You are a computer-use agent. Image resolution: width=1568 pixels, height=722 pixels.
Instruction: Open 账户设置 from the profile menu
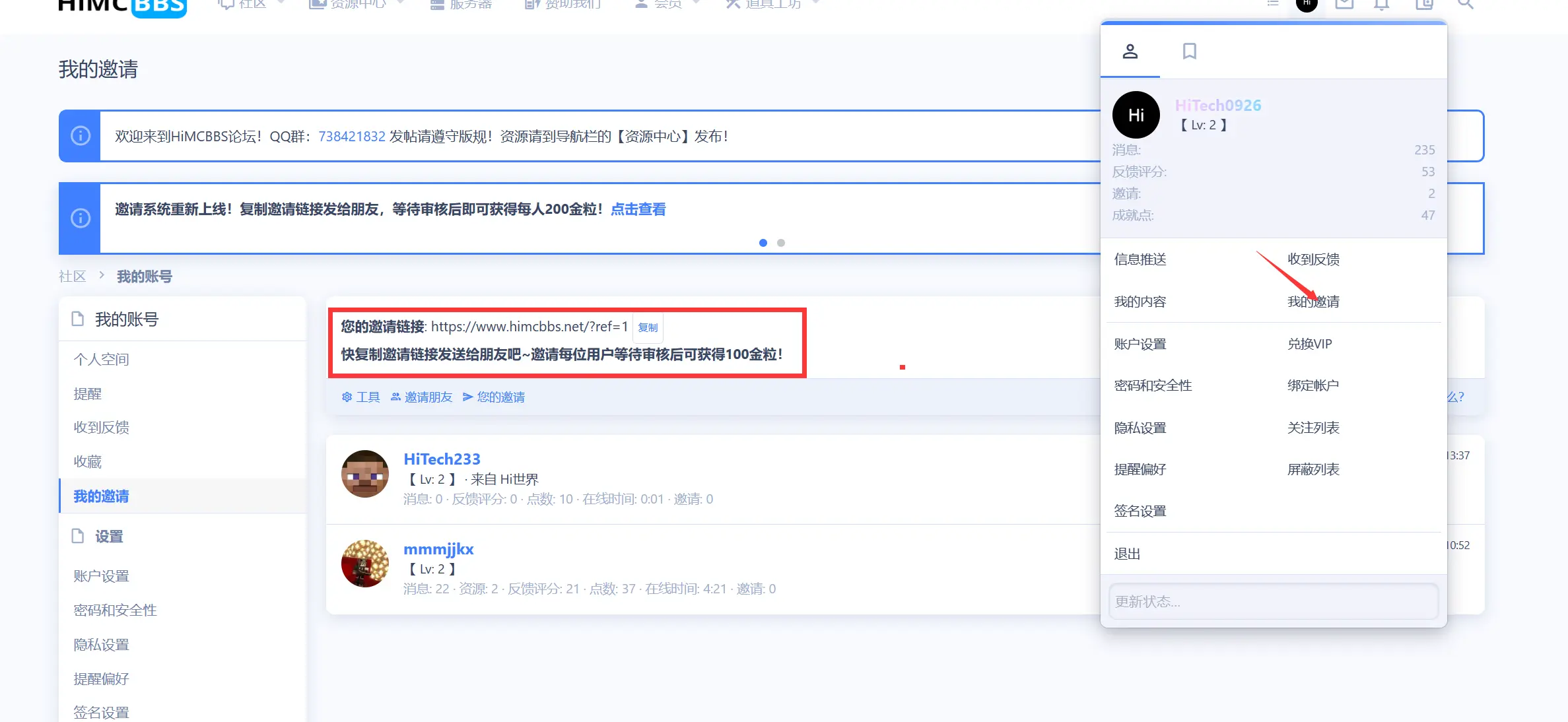click(1140, 343)
